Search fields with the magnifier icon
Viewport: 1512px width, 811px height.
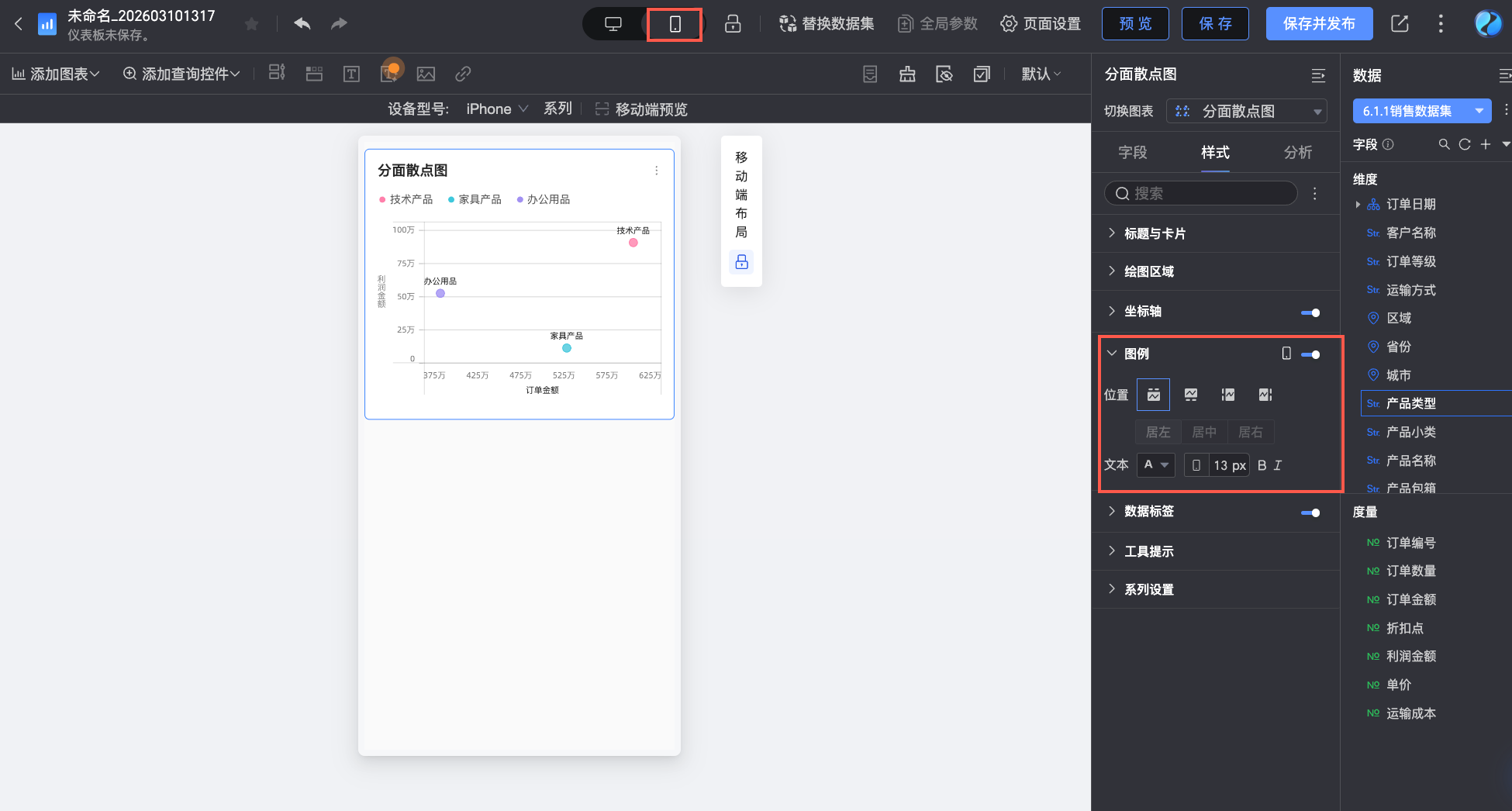1444,144
